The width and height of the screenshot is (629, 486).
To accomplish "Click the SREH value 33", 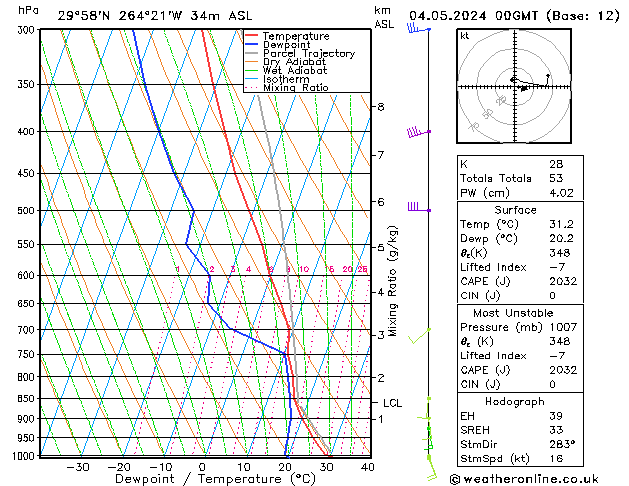I will click(x=556, y=430).
